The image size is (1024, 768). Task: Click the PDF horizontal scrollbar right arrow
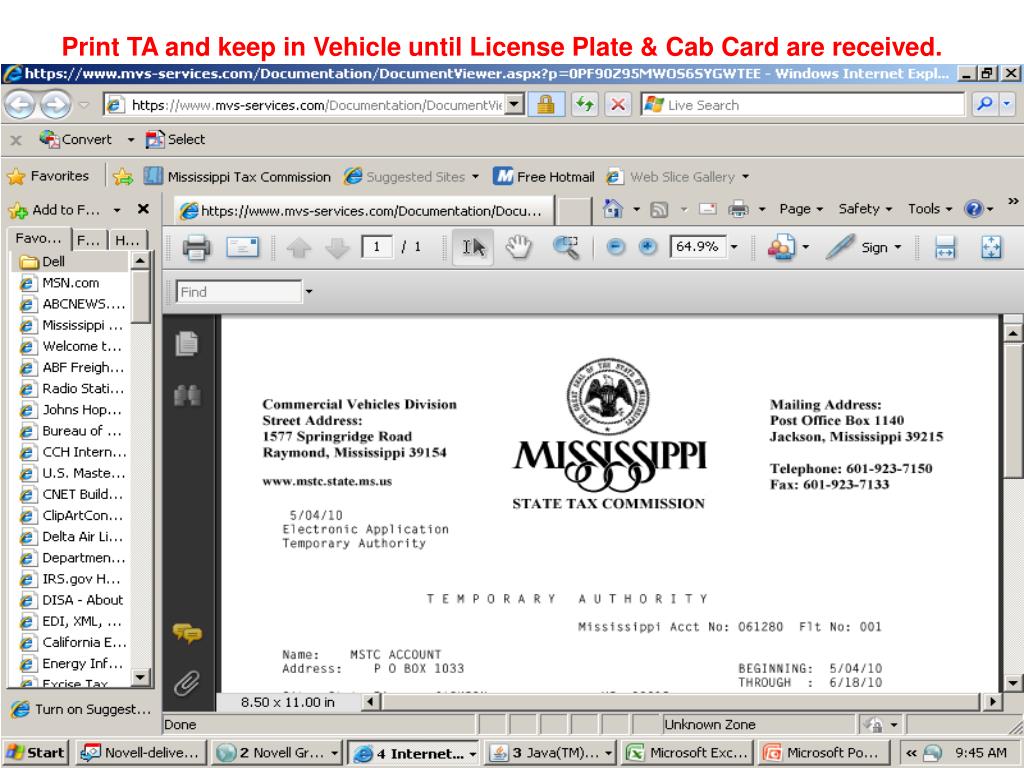(992, 702)
